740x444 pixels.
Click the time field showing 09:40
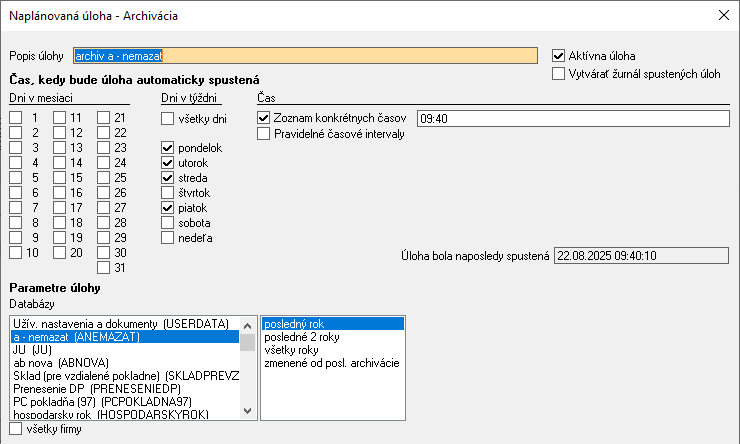[x=574, y=118]
